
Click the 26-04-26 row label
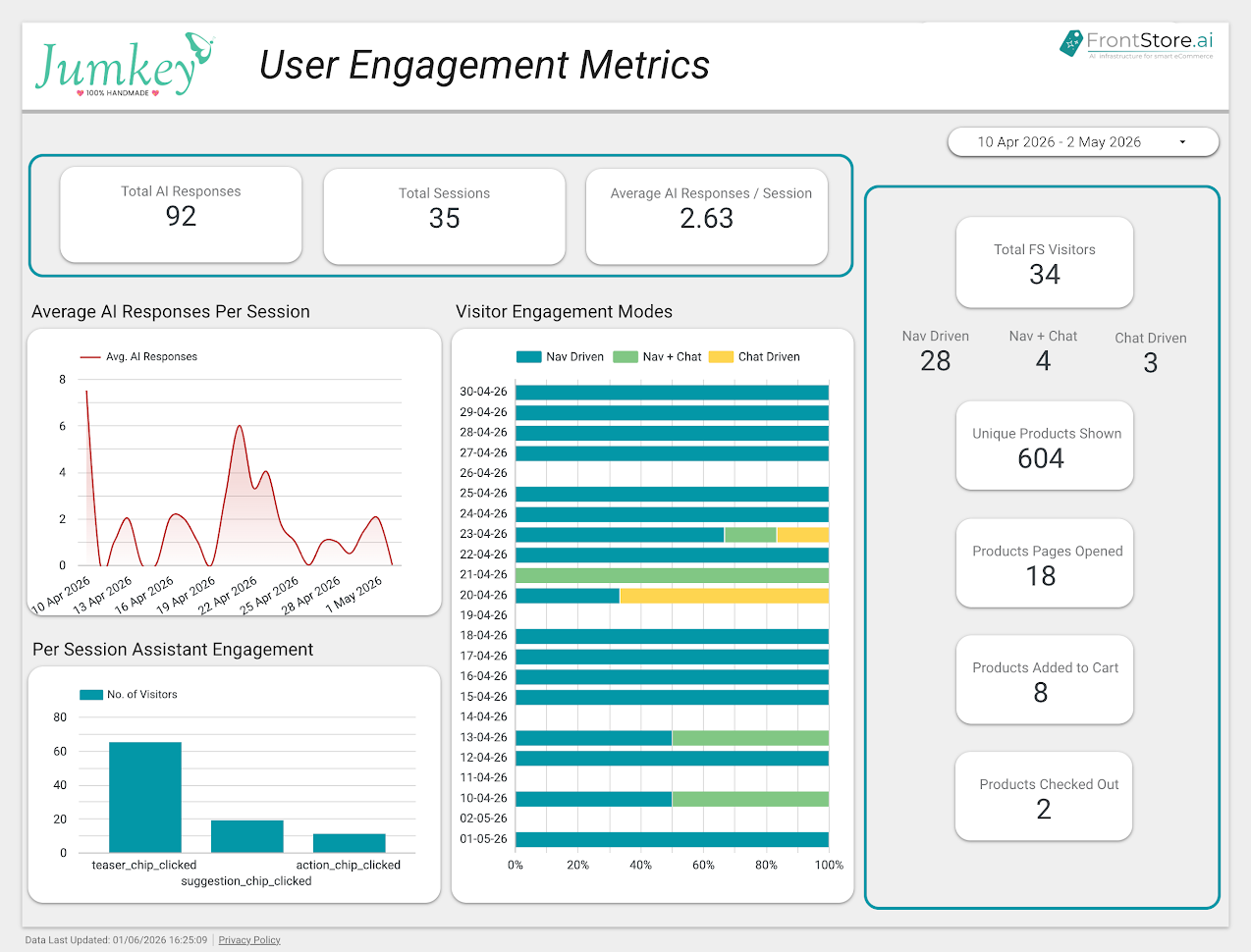(483, 473)
